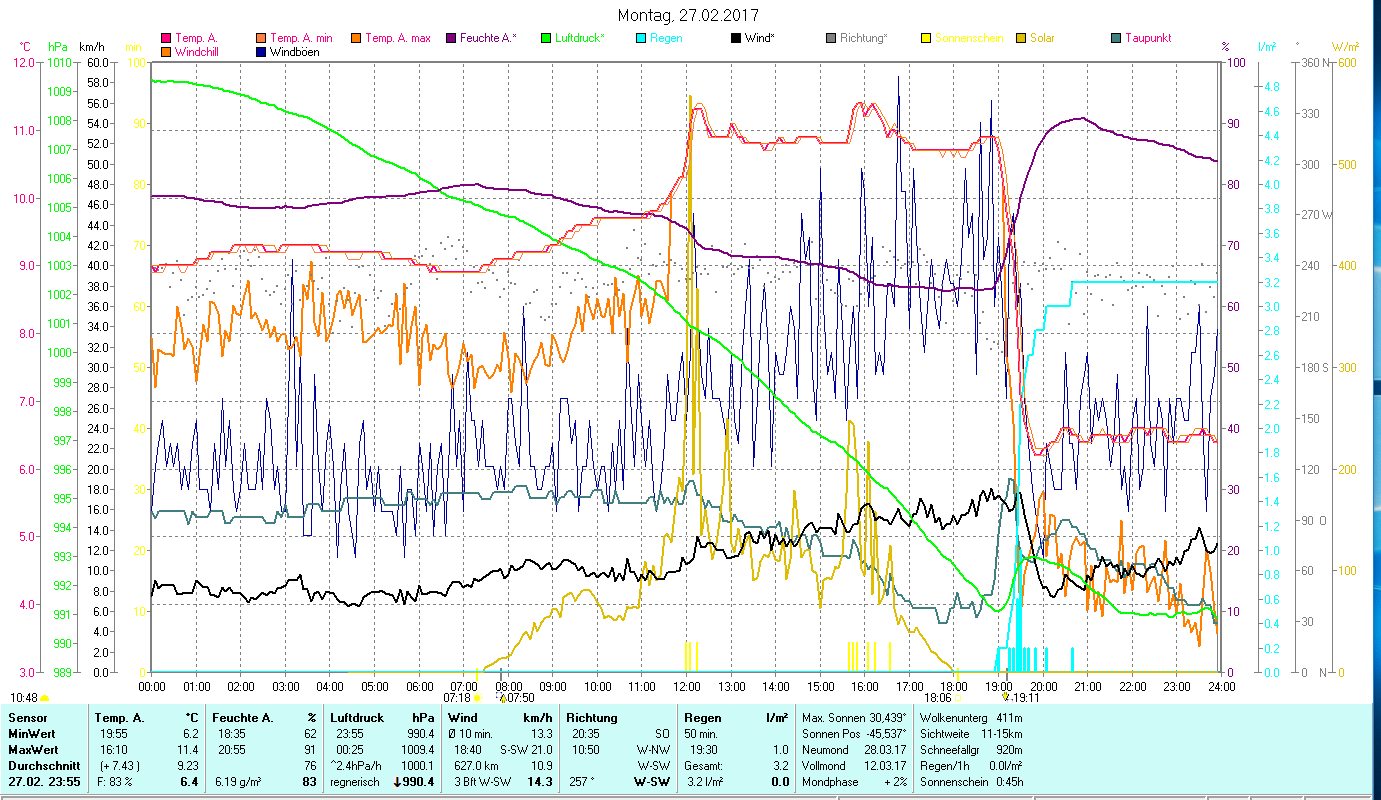Click the '24:00' time axis label

(x=1222, y=687)
